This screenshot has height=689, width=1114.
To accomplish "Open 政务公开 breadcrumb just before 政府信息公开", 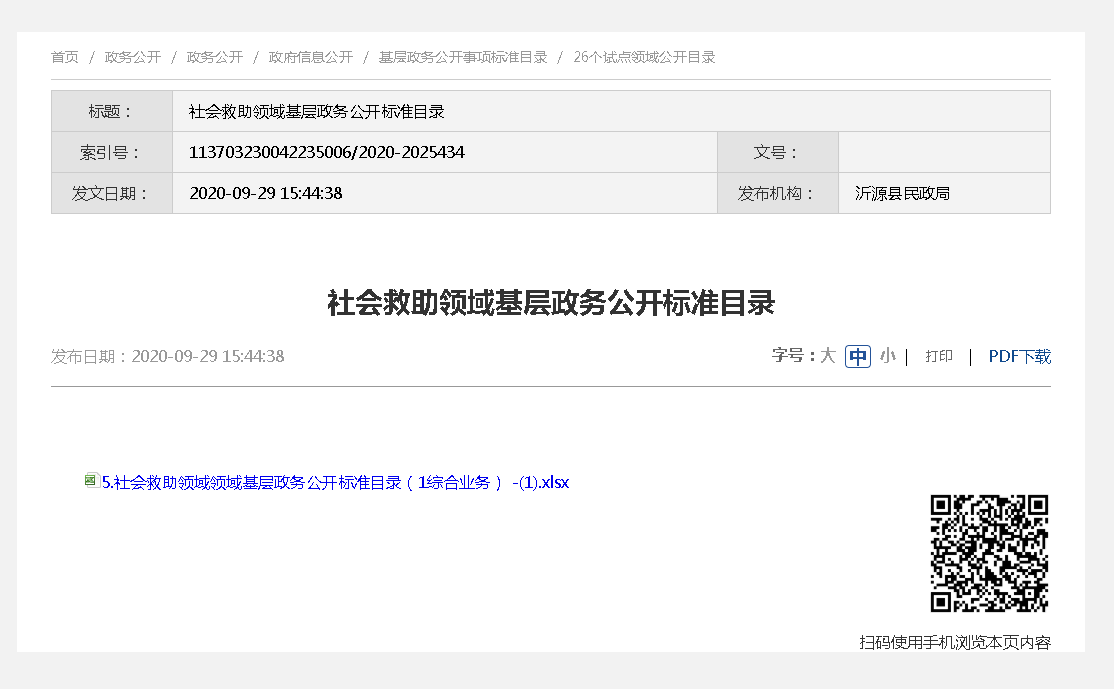I will [215, 57].
